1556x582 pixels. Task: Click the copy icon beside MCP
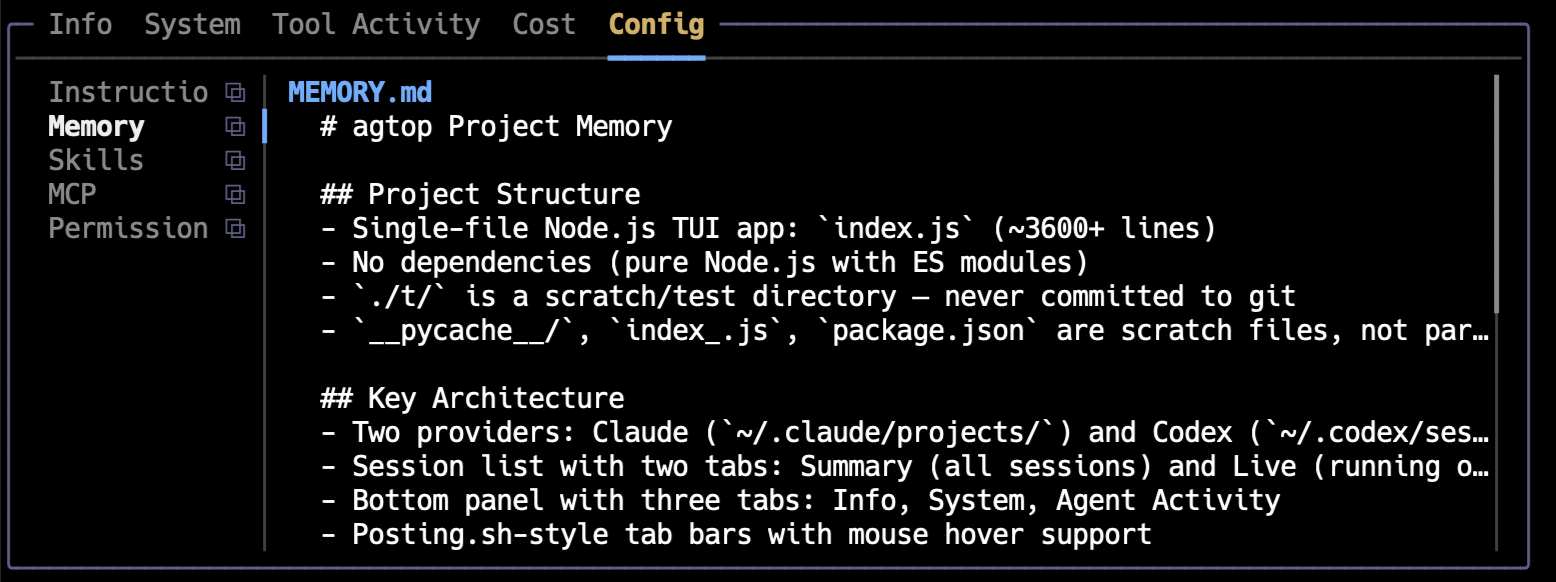pos(234,194)
